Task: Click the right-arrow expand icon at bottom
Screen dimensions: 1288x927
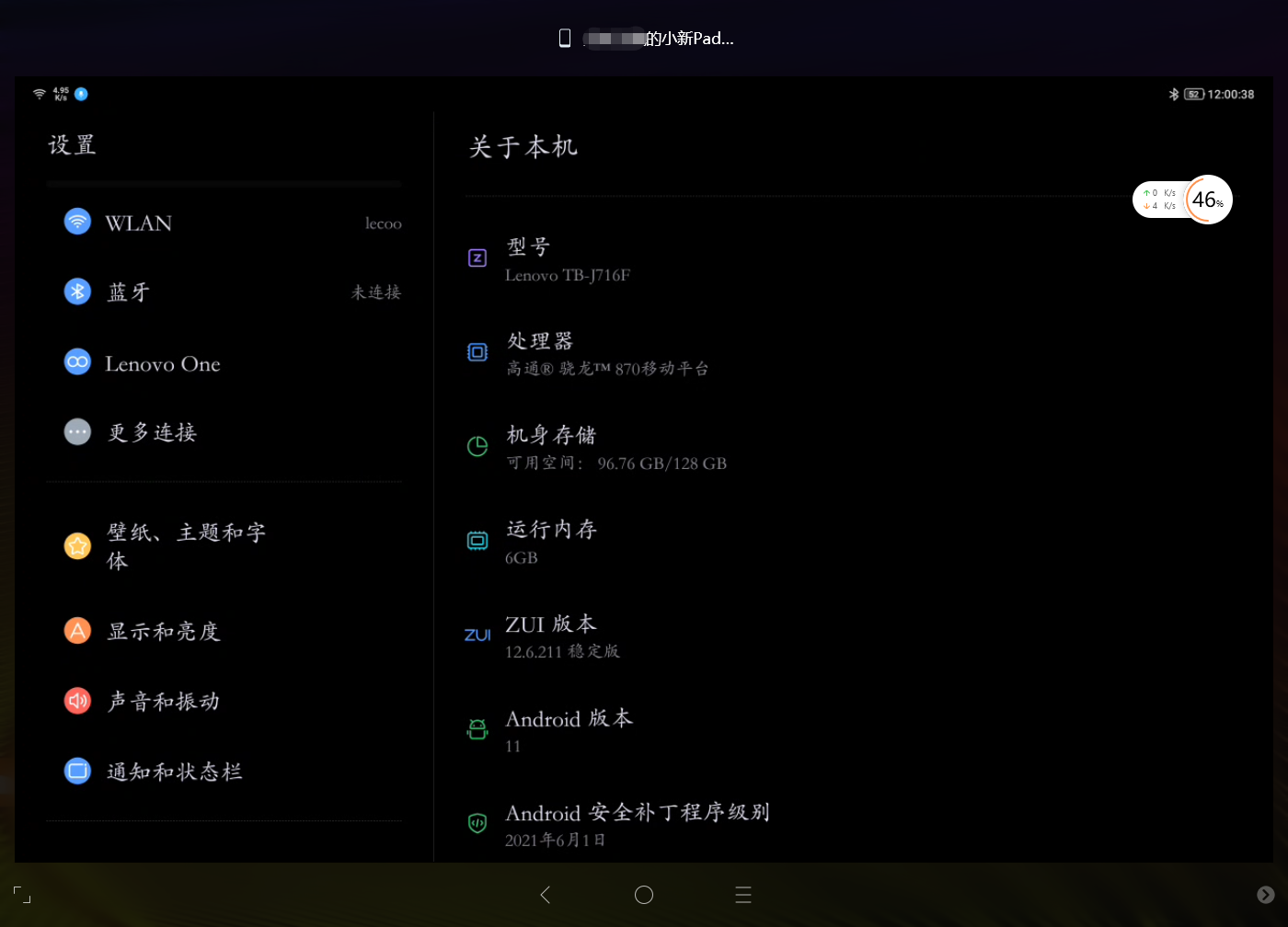Action: pos(1266,895)
